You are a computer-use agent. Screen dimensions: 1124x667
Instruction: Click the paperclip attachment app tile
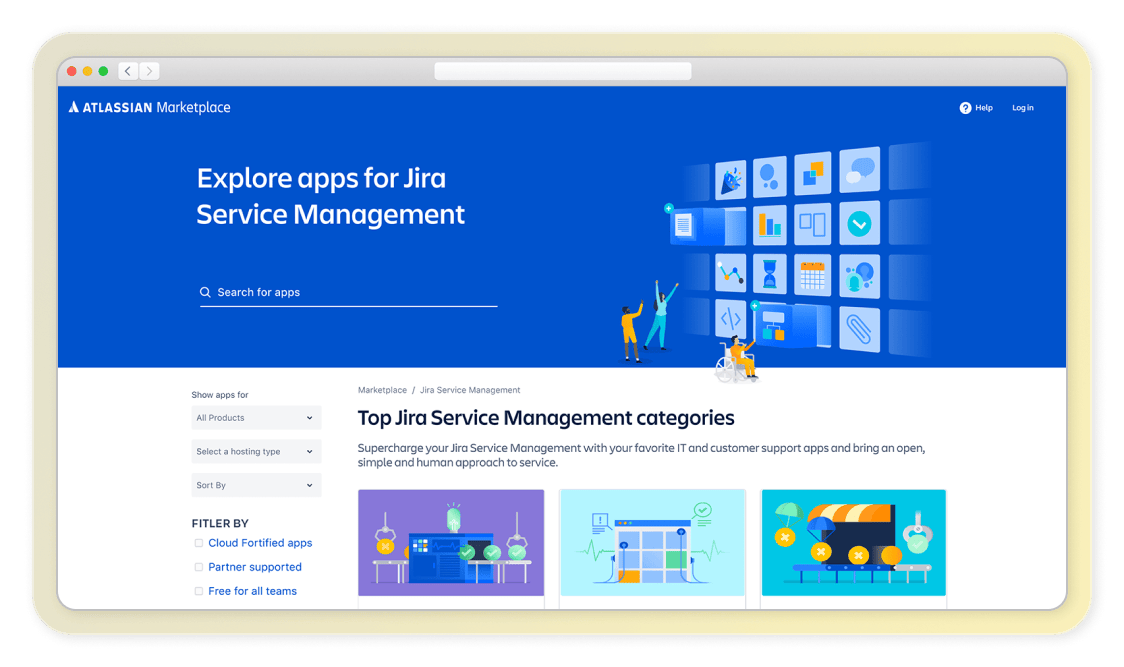tap(859, 329)
